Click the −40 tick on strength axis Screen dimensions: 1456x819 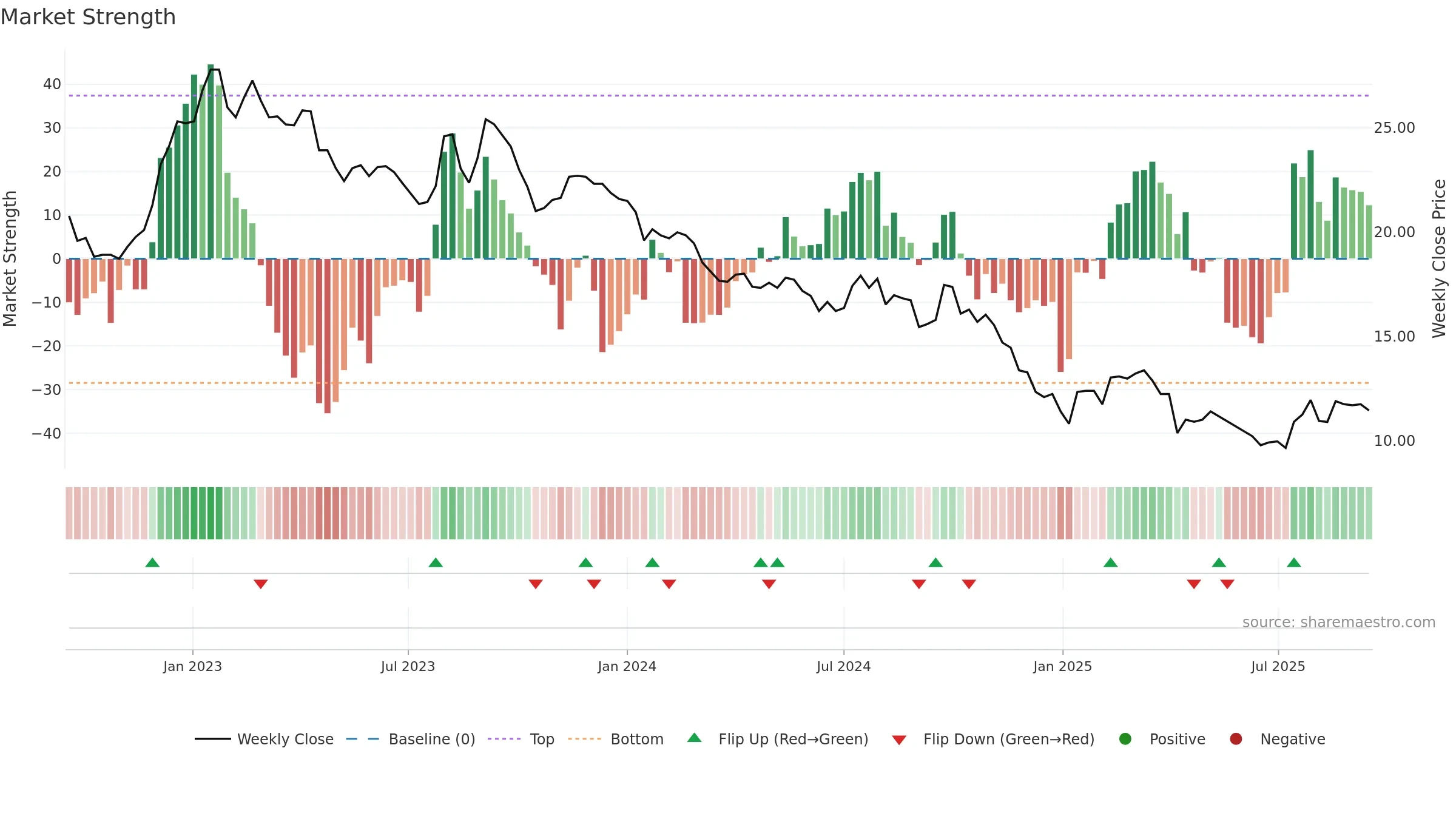pos(47,434)
